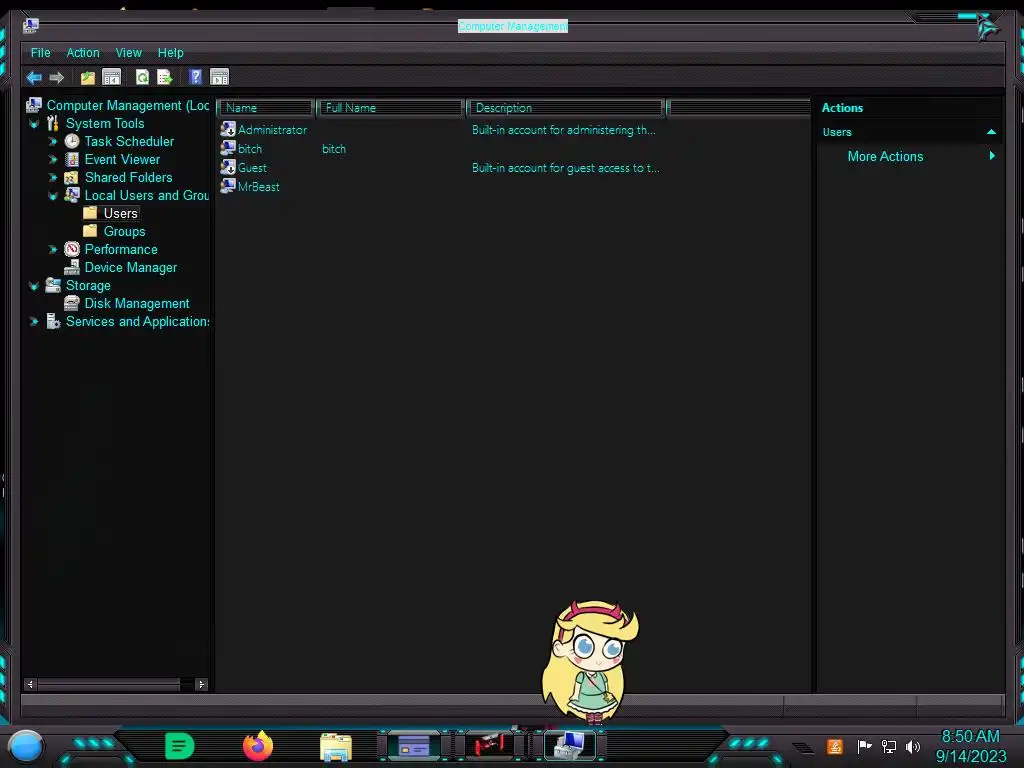
Task: Open the Start orb
Action: click(x=25, y=746)
